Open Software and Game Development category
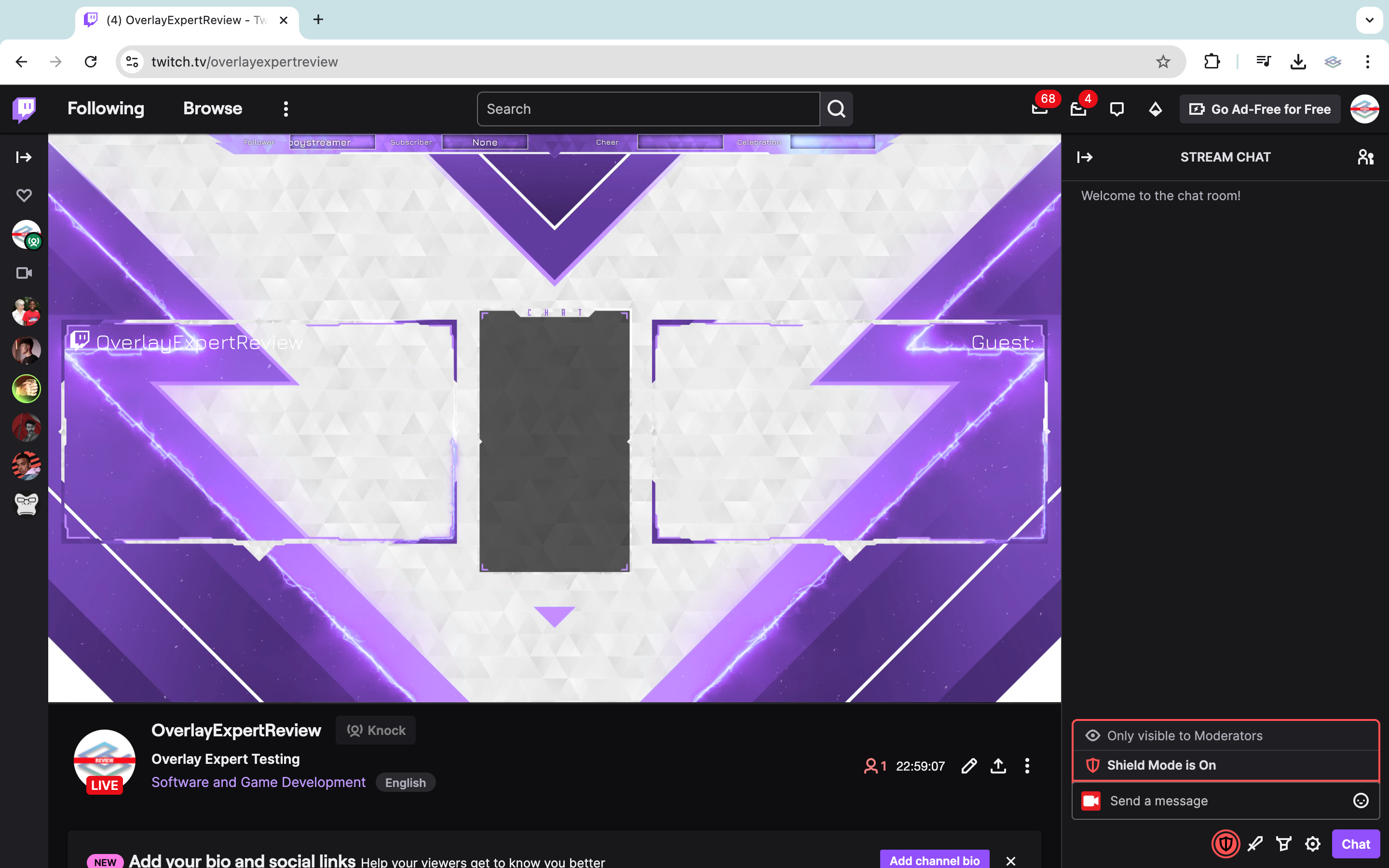This screenshot has height=868, width=1389. point(259,782)
